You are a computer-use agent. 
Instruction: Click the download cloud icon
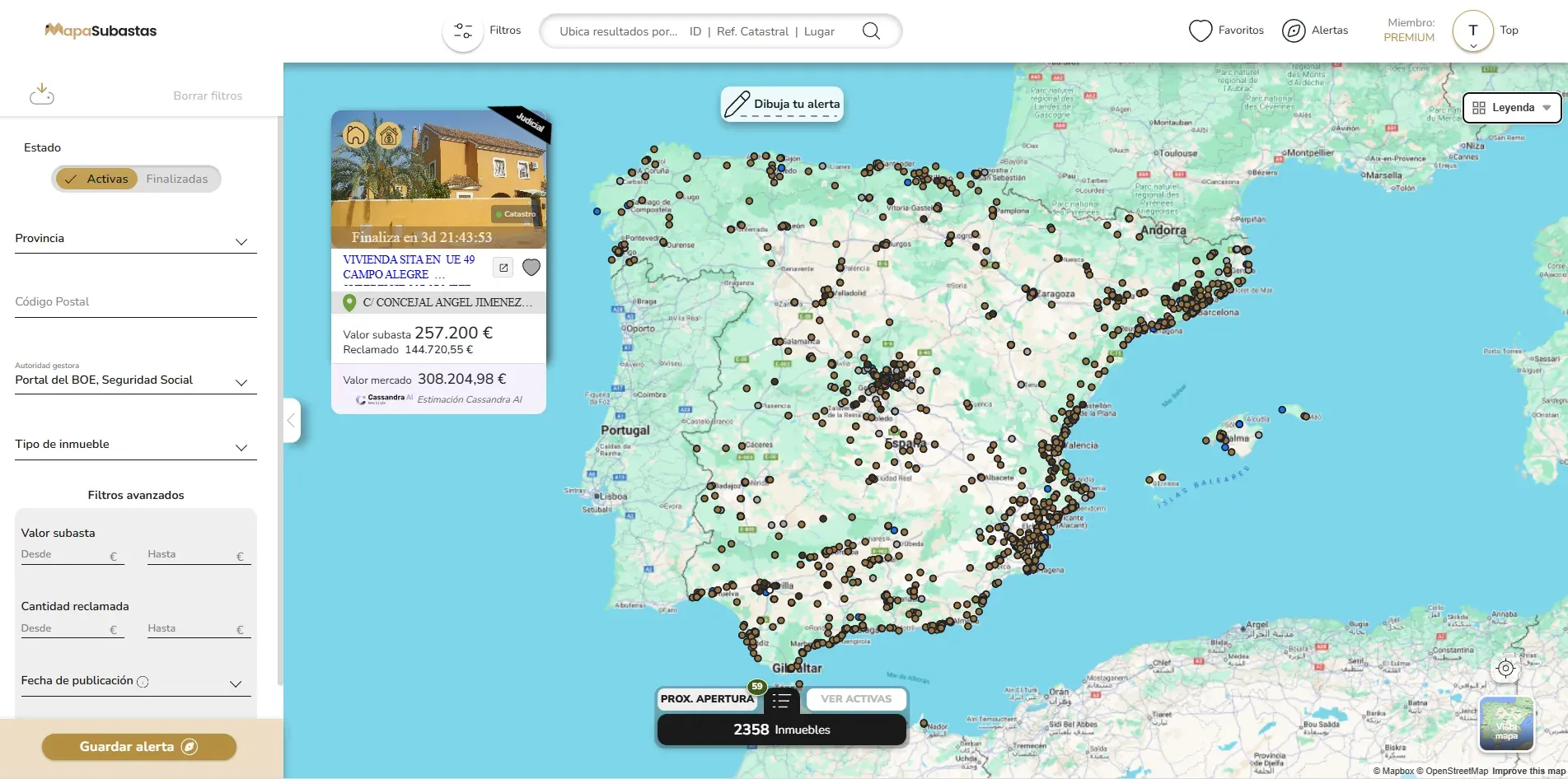[42, 95]
